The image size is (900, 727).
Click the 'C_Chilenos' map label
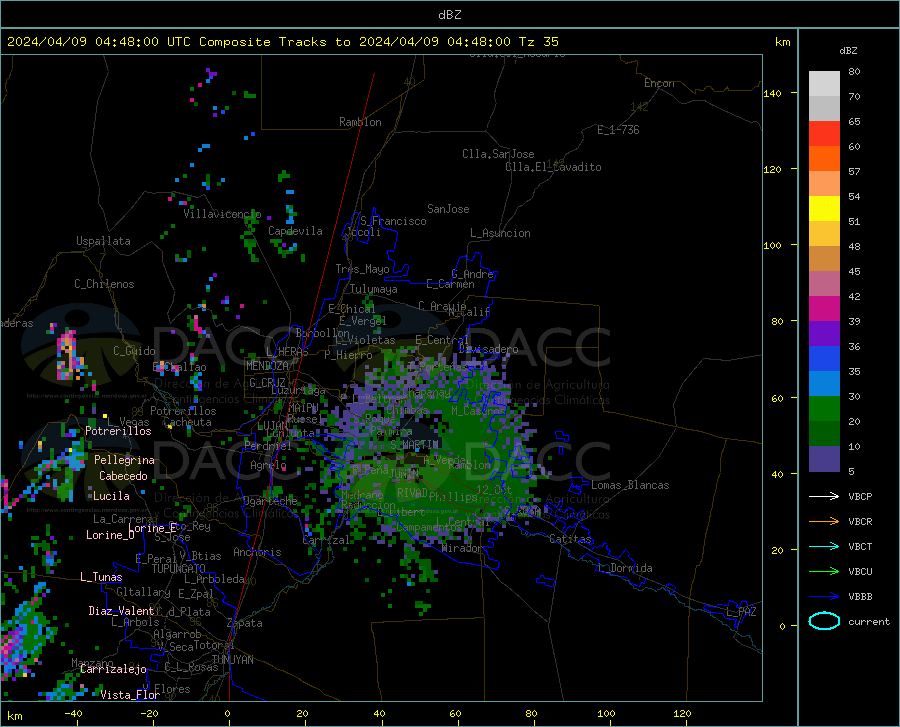tap(104, 284)
